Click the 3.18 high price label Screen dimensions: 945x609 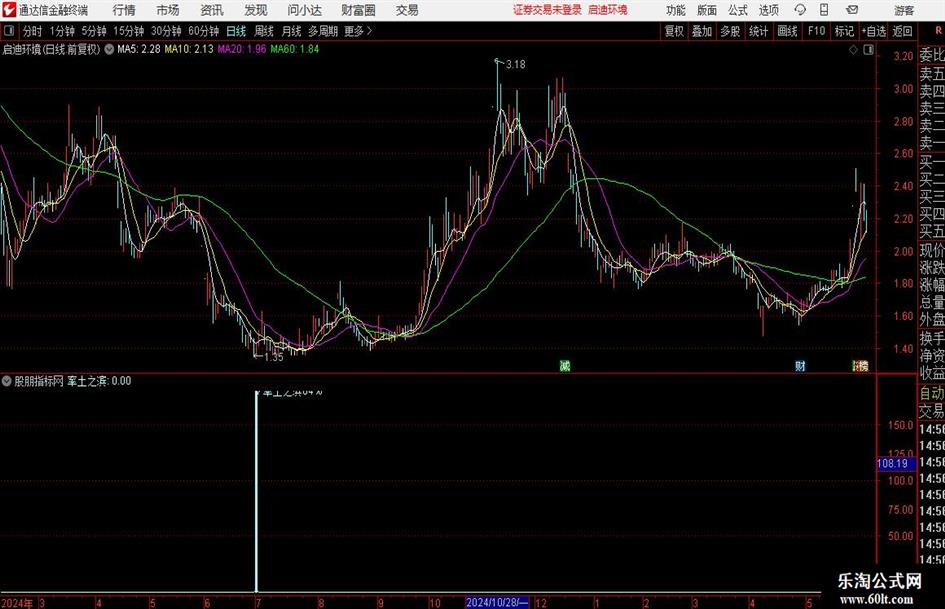point(515,65)
